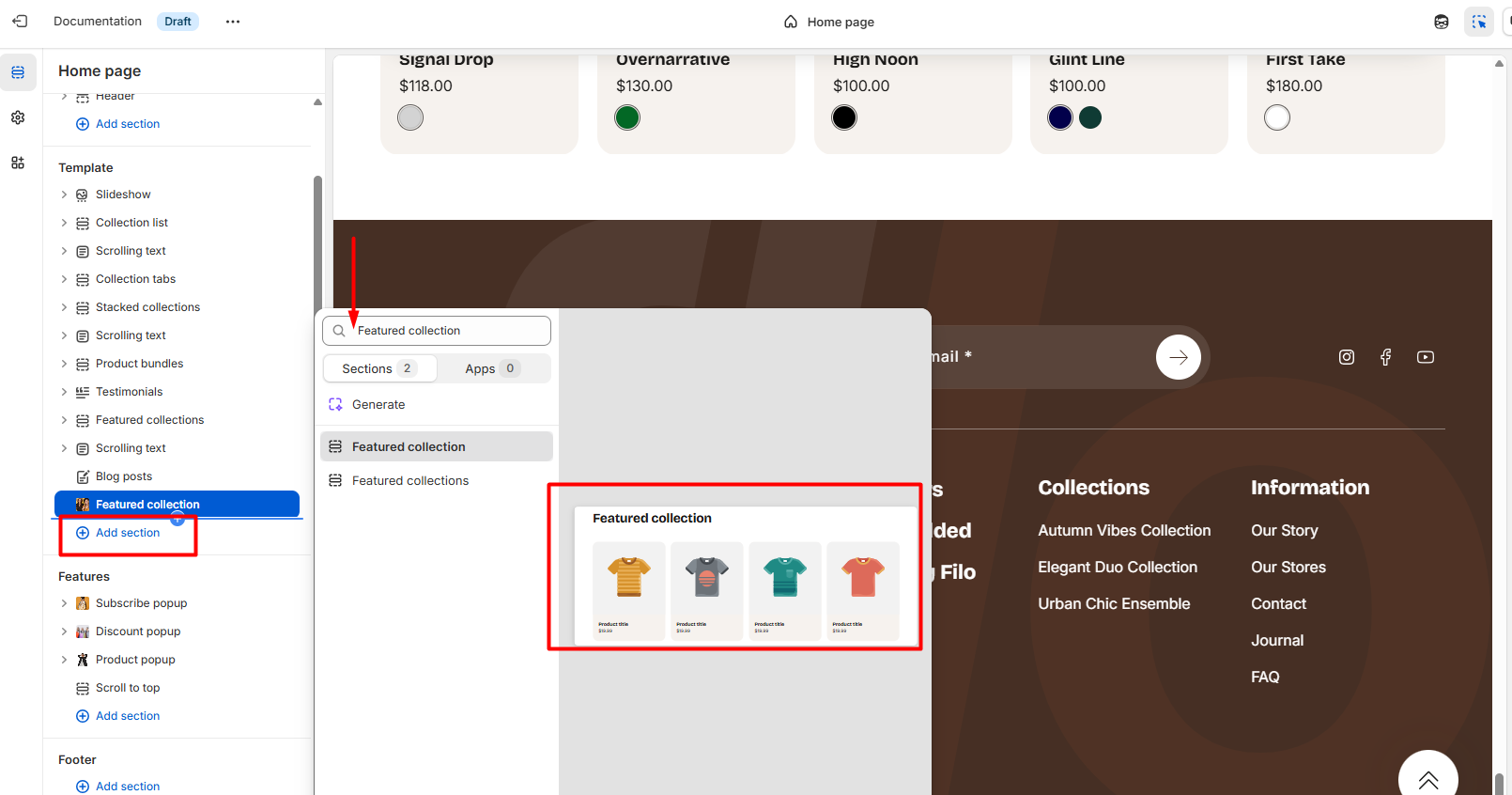The height and width of the screenshot is (795, 1512).
Task: Expand the Featured collections section
Action: 64,420
